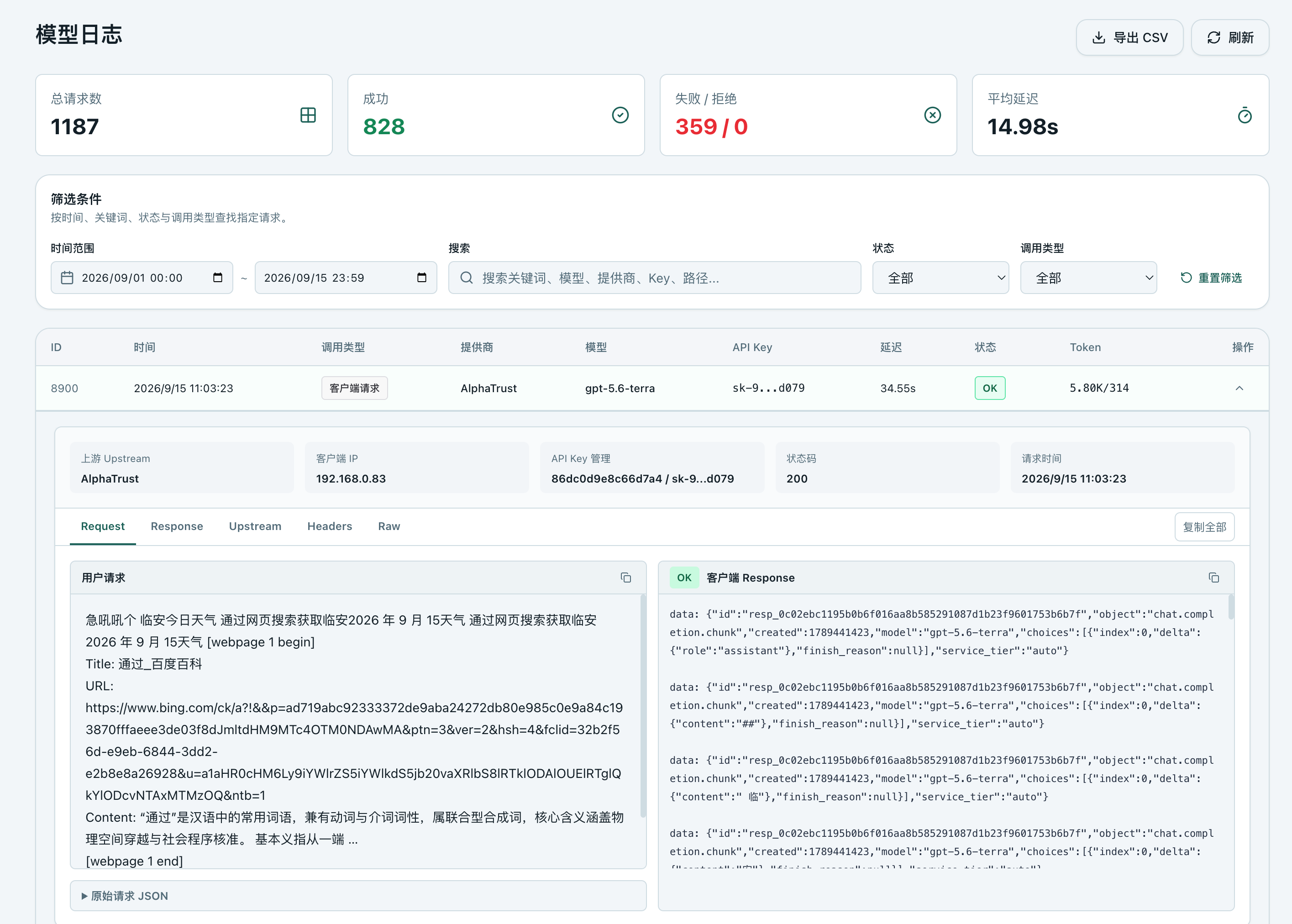Screen dimensions: 1292x924
Task: Click API Key 管理 value 86dc0d9e8c66d7a4
Action: click(606, 478)
